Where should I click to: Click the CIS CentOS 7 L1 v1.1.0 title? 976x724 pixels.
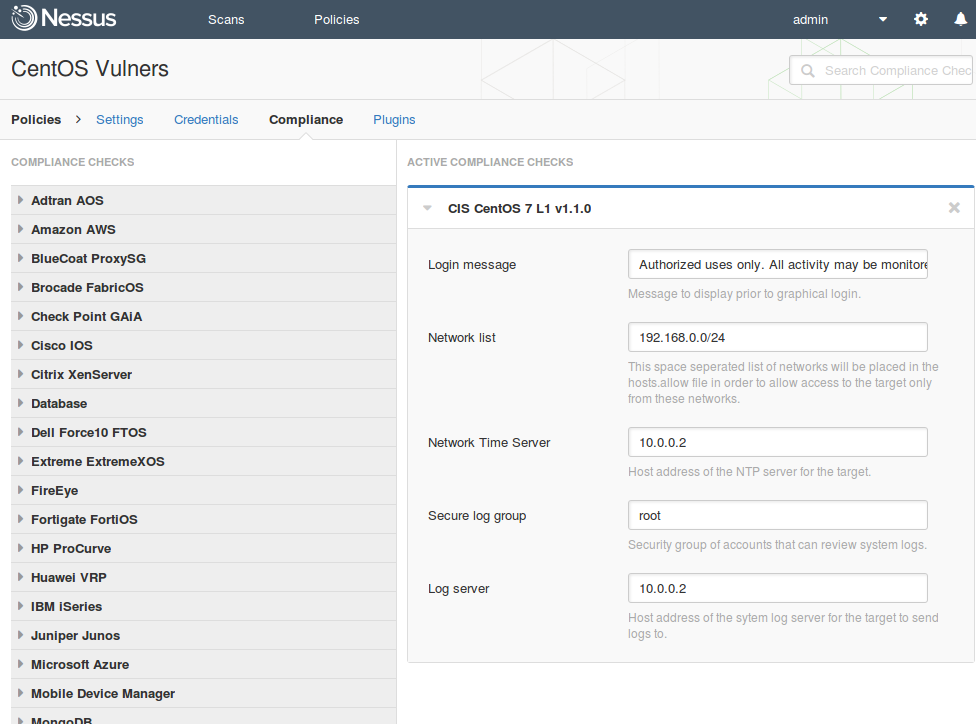520,209
